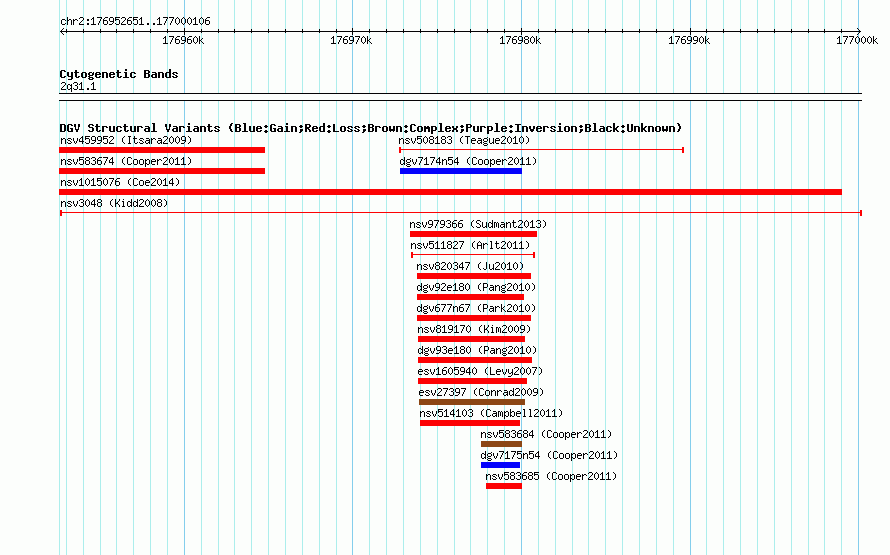Select the long red bar of nsv1015076

[450, 192]
